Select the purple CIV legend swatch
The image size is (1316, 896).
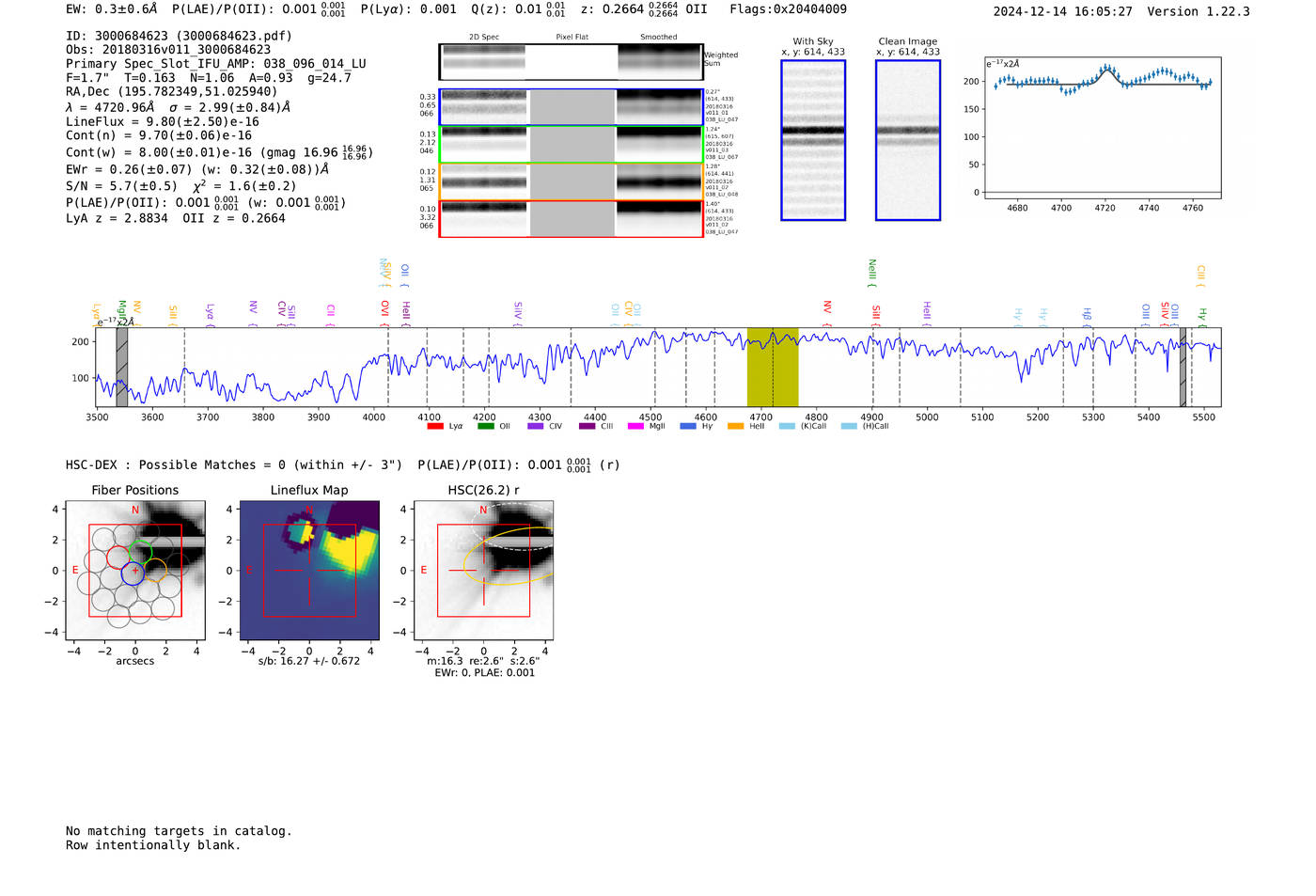536,426
